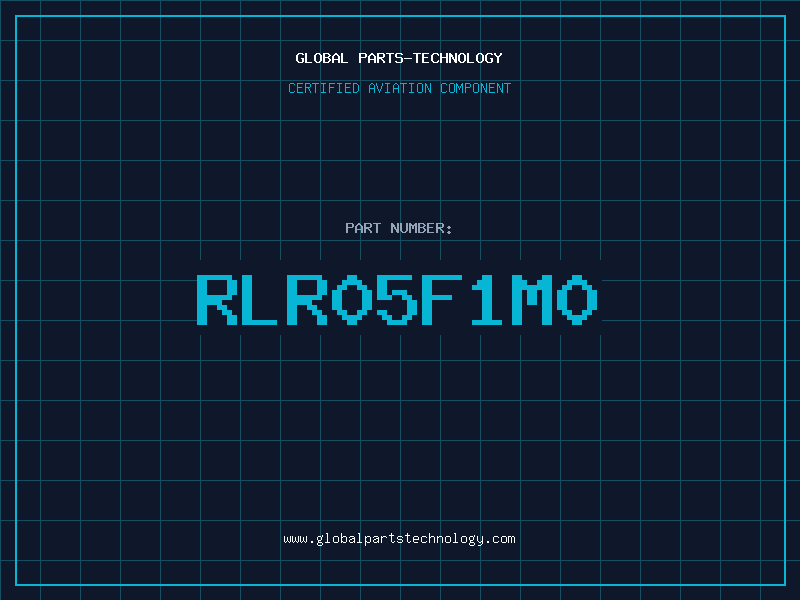Click the first R in the part number

tap(216, 299)
